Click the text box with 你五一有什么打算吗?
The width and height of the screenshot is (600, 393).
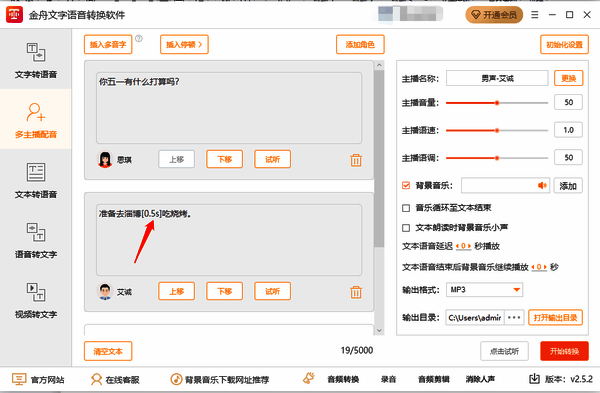pyautogui.click(x=229, y=108)
